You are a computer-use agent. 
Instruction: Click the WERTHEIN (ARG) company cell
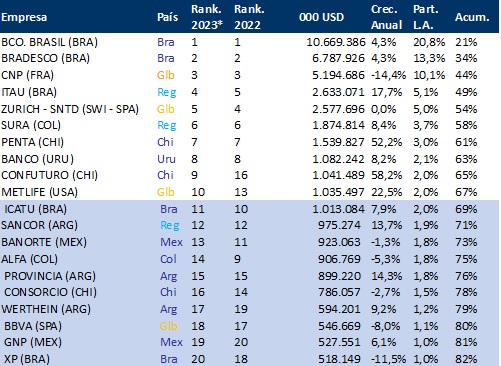(x=46, y=309)
